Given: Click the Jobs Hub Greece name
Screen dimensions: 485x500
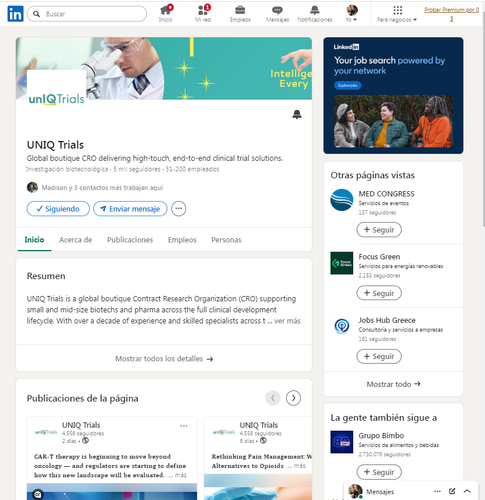Looking at the screenshot, I should tap(387, 320).
